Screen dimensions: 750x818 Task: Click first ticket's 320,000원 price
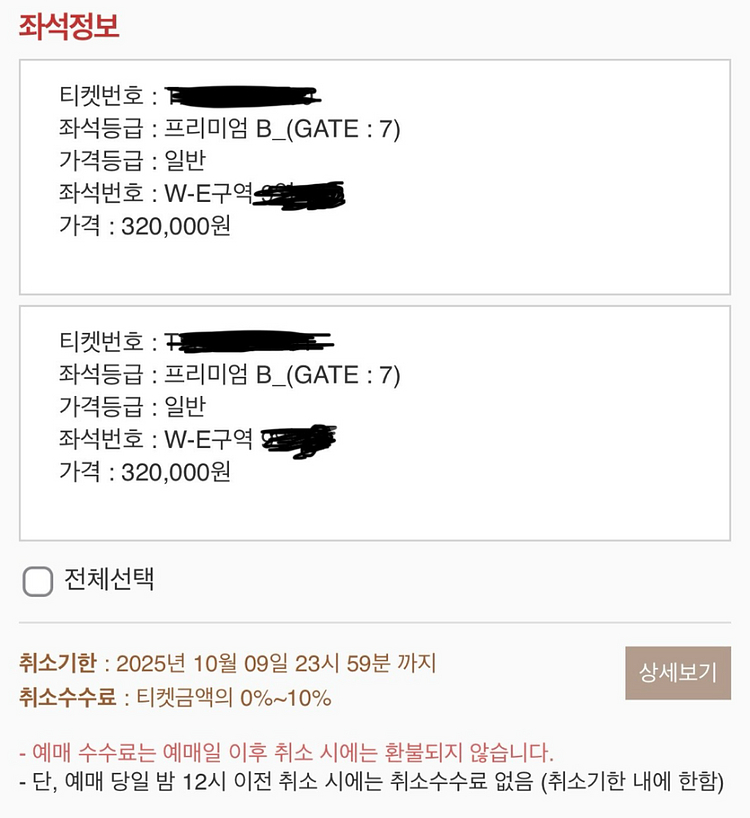176,225
